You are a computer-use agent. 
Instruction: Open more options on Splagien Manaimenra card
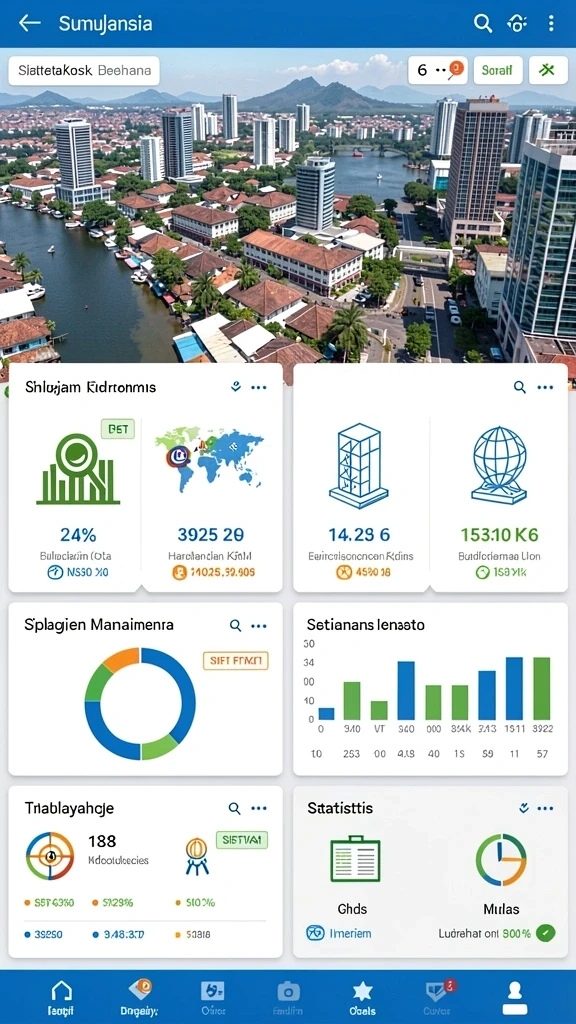tap(259, 626)
